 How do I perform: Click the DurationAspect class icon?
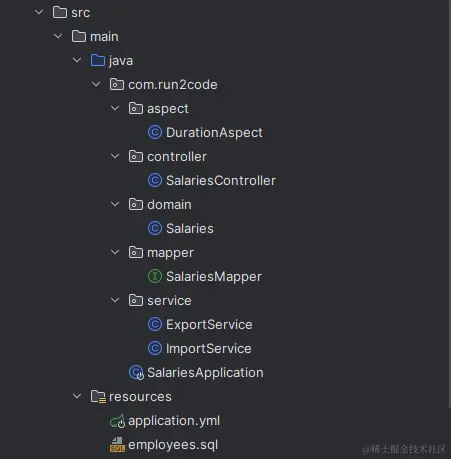(155, 132)
